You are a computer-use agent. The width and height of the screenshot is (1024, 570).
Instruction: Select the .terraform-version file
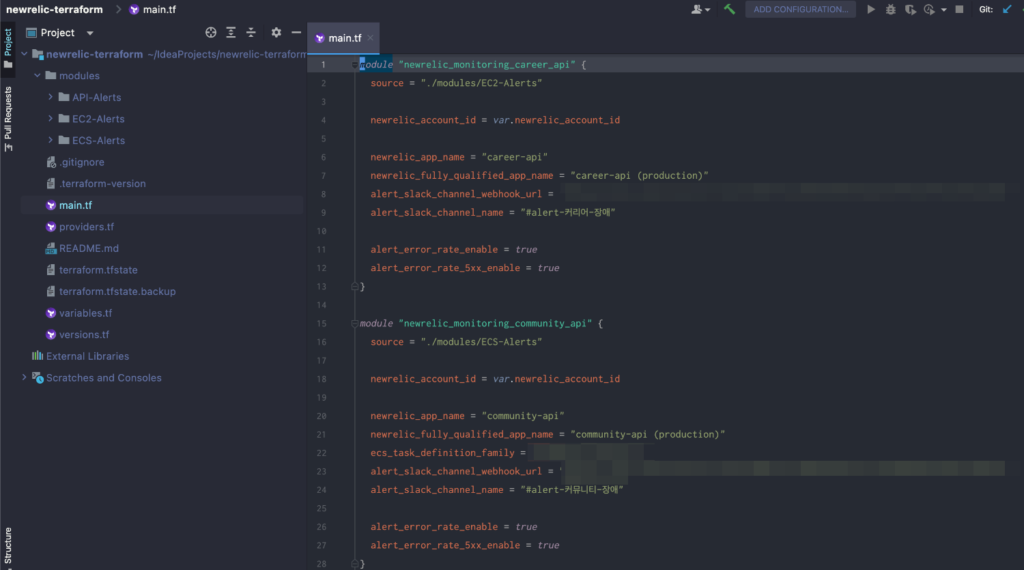tap(96, 183)
